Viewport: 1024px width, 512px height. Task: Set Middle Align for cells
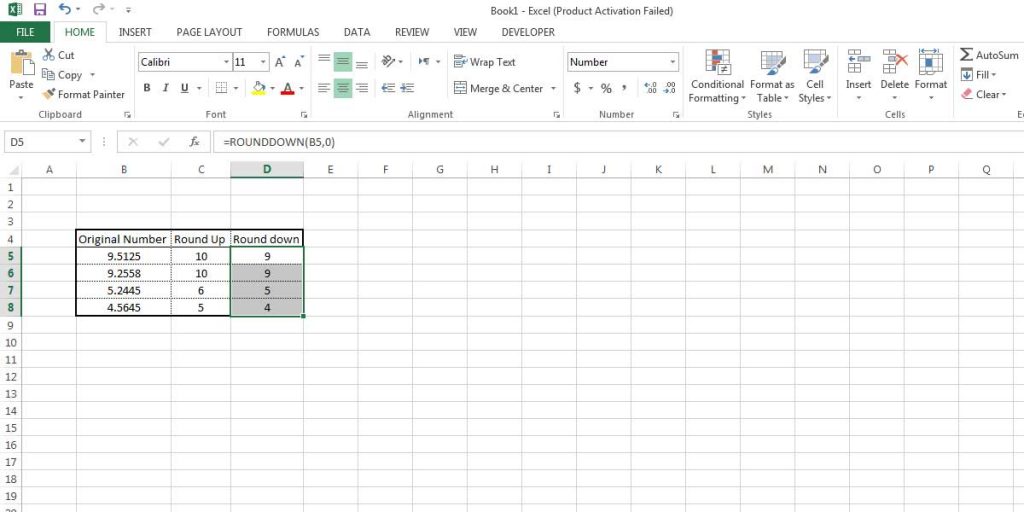[343, 62]
